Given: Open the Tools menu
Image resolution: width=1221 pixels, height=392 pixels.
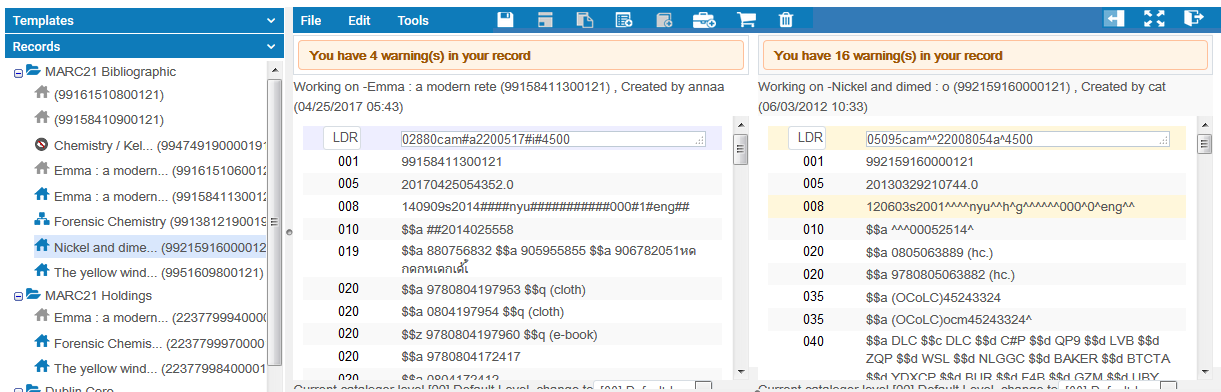Looking at the screenshot, I should (x=413, y=20).
